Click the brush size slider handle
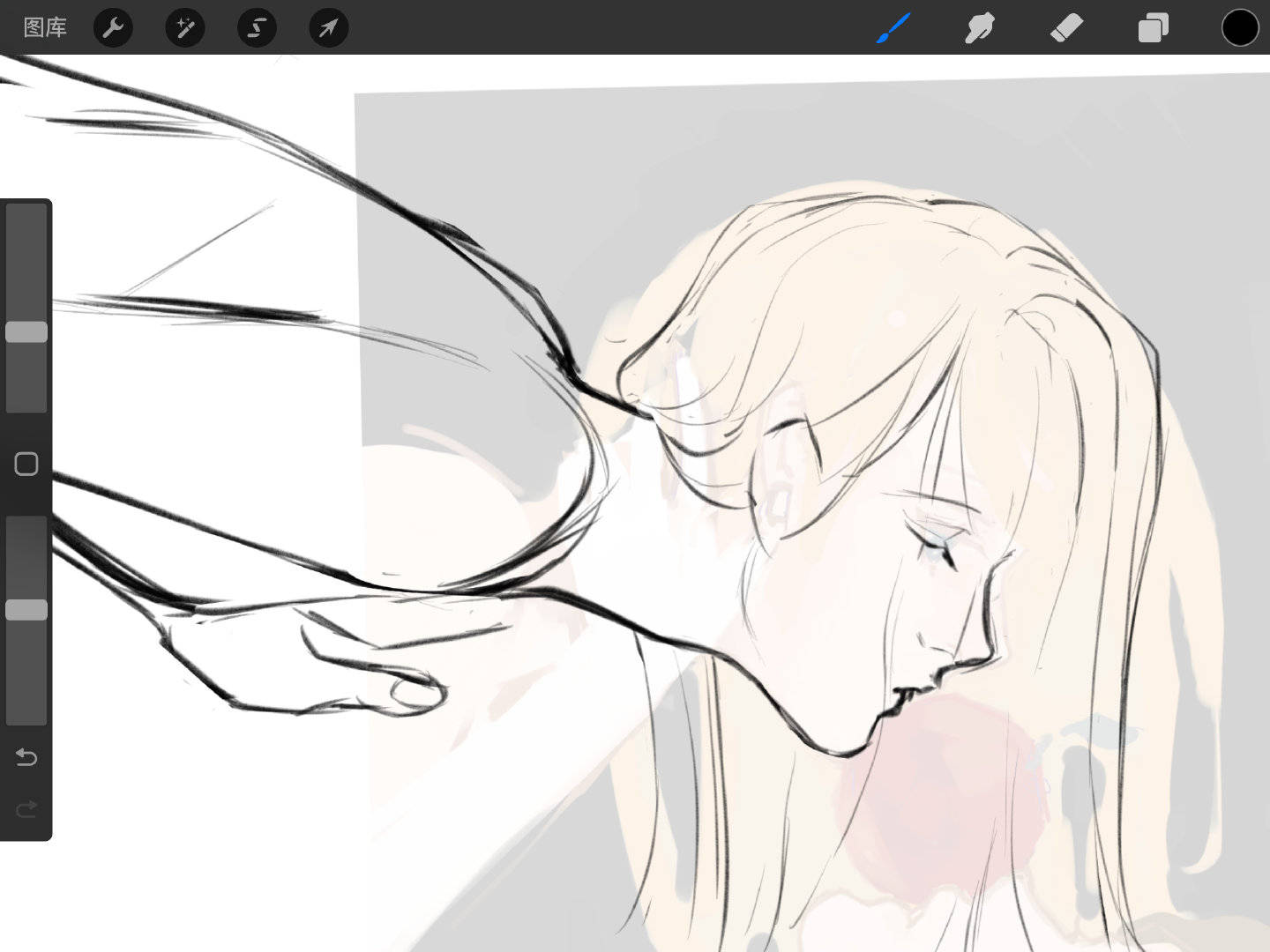Viewport: 1270px width, 952px height. pyautogui.click(x=26, y=331)
